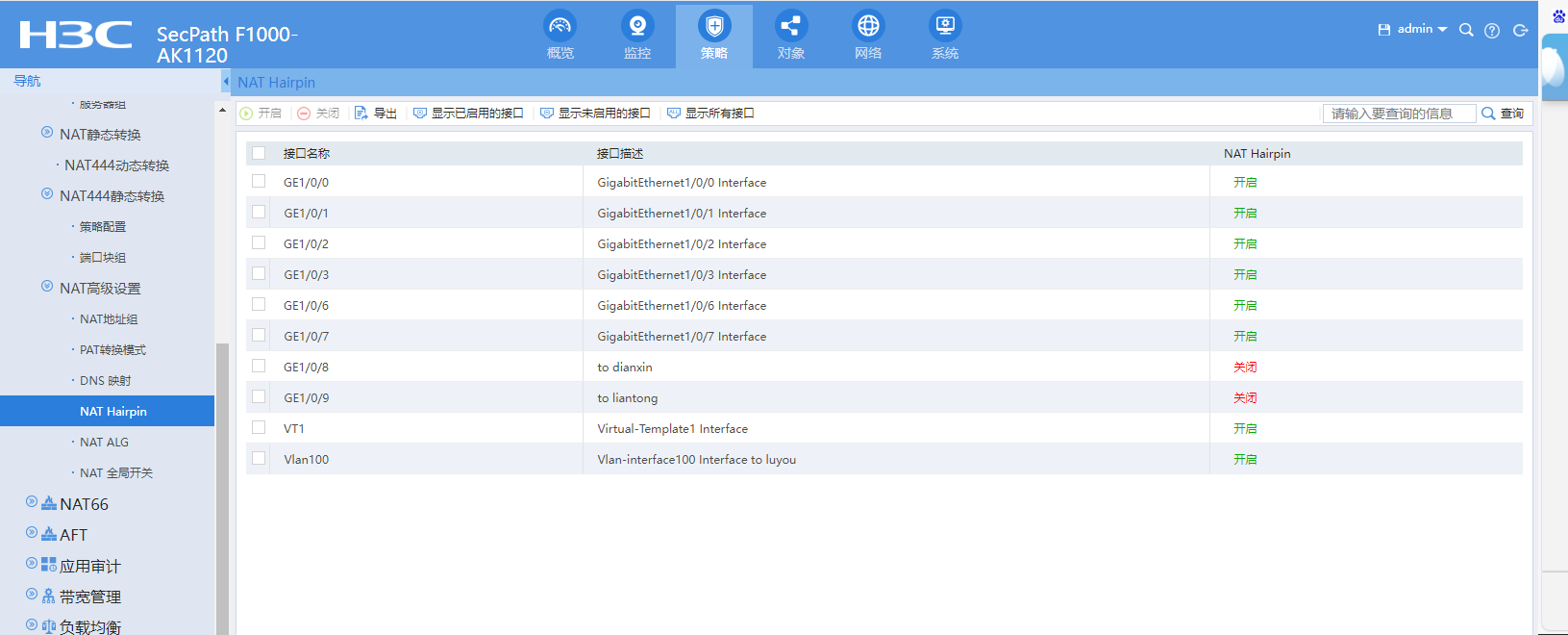
Task: Click the 查询 query button
Action: [1503, 114]
